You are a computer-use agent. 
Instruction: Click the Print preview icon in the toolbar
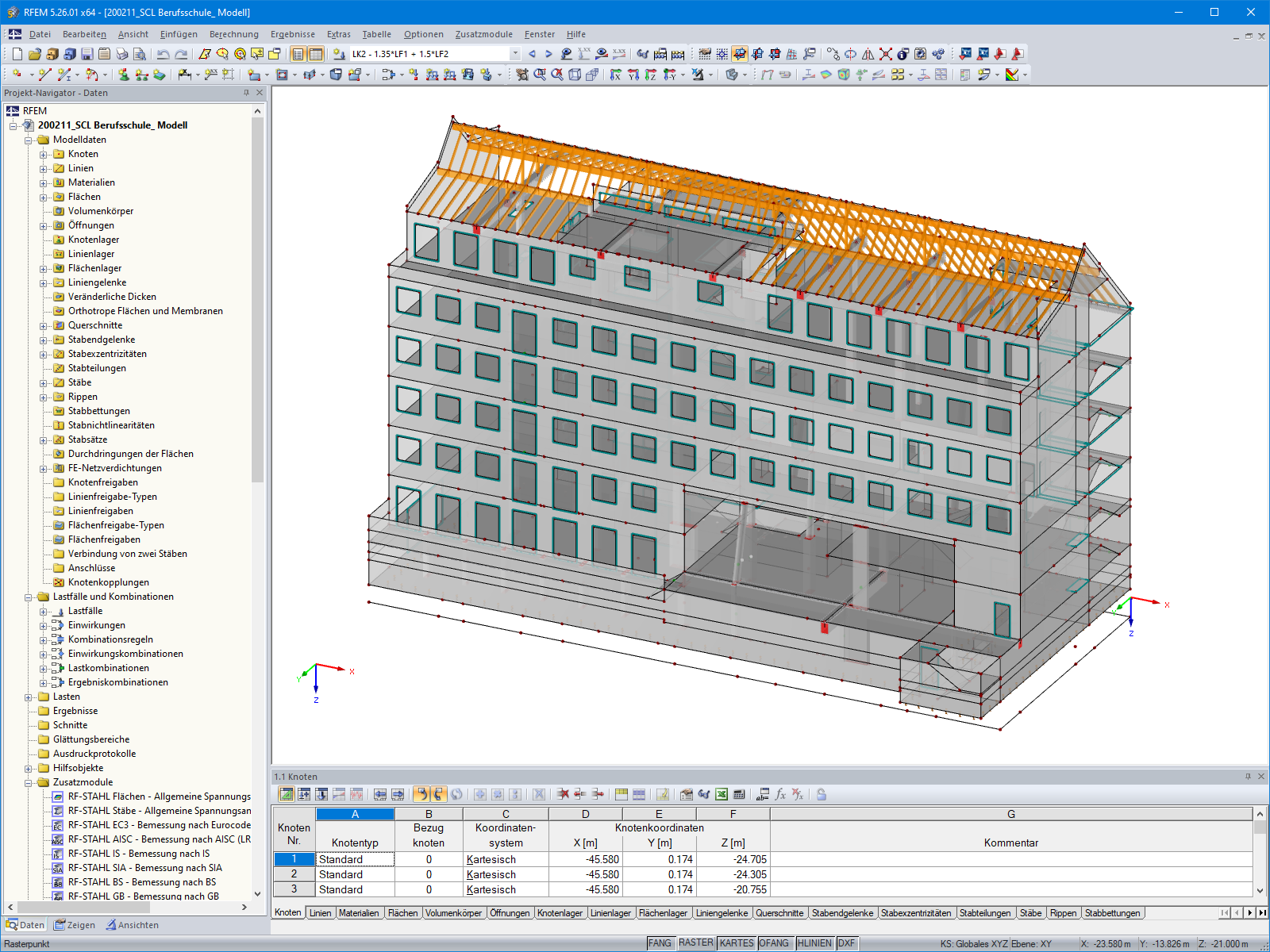[x=139, y=54]
